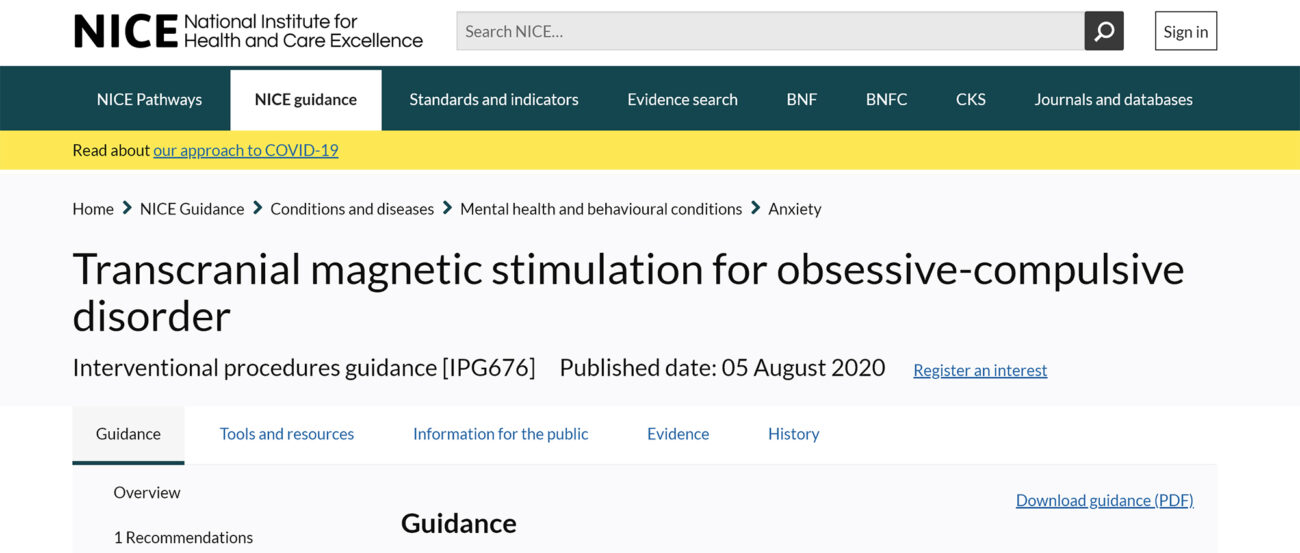This screenshot has height=553, width=1300.
Task: Open Mental health and behavioural conditions breadcrumb
Action: point(600,209)
